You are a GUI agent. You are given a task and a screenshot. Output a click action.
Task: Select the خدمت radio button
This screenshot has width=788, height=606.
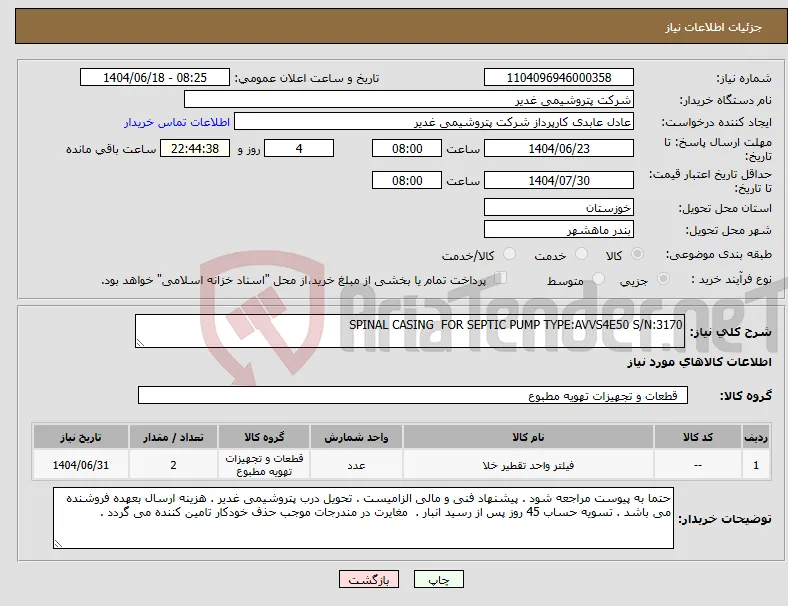[x=581, y=254]
